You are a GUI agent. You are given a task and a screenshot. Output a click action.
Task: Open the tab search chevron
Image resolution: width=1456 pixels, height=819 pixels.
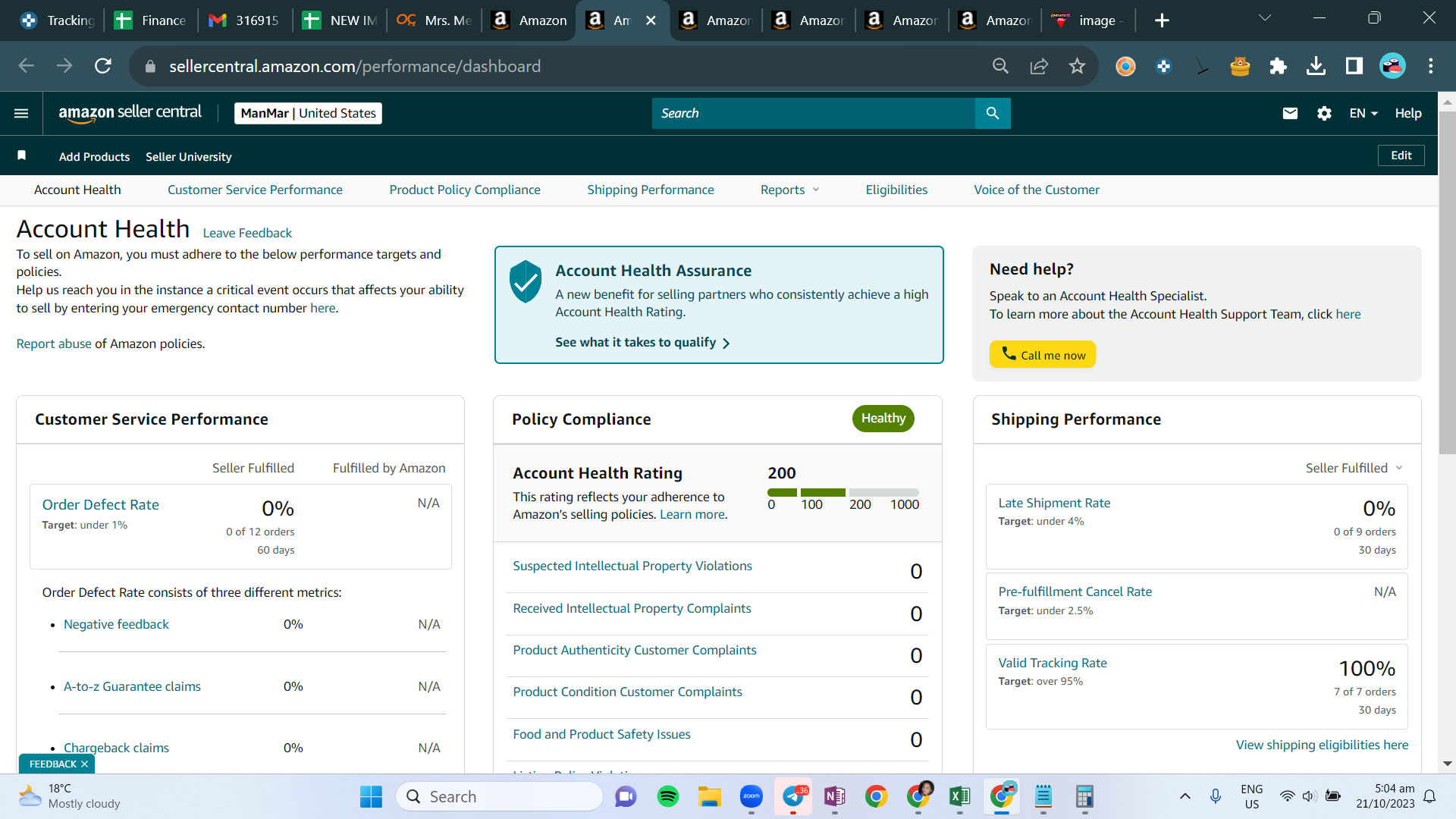click(1264, 18)
